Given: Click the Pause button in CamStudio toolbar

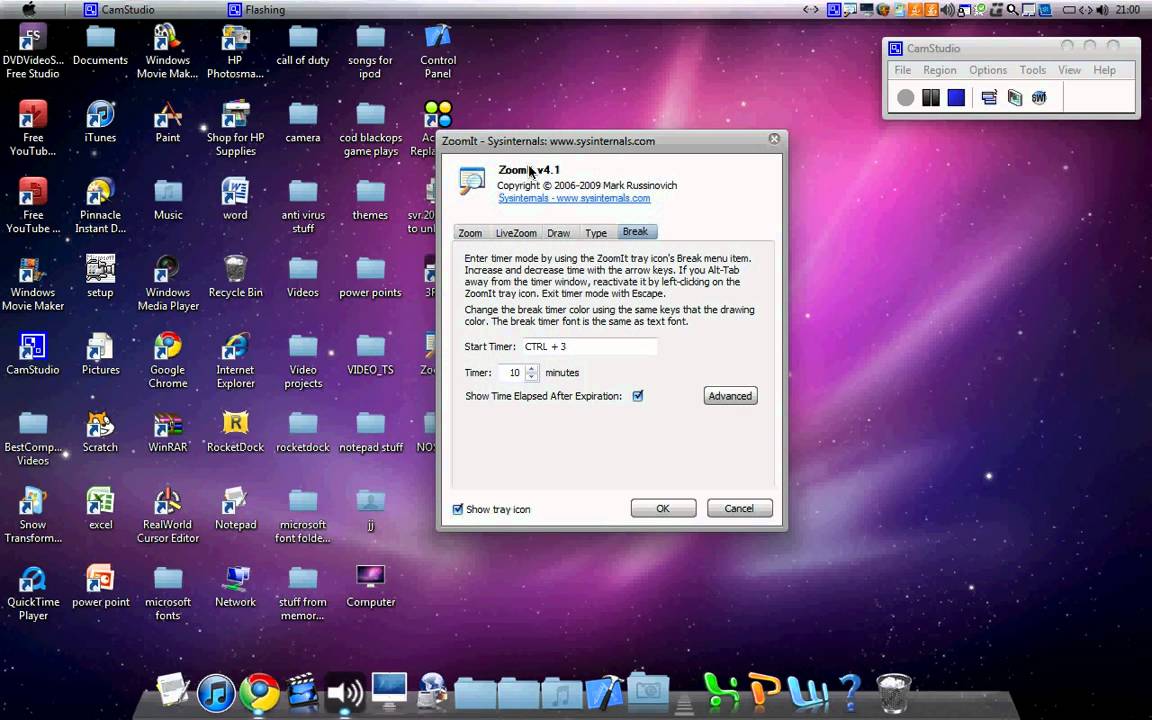Looking at the screenshot, I should [931, 97].
